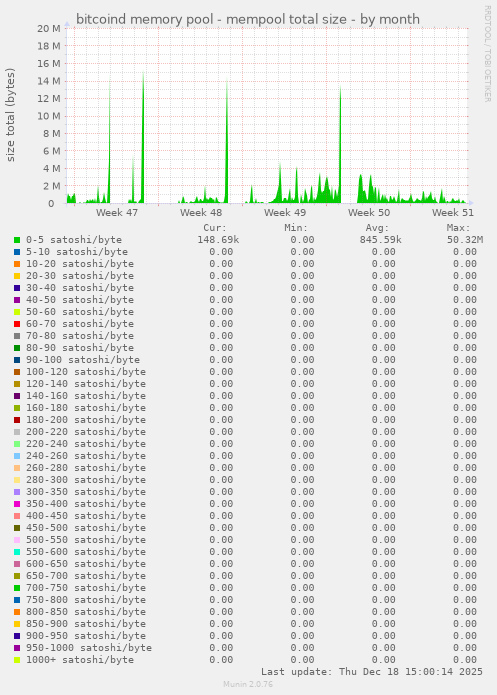Select the '120-140 satoshi/byte' legend label
Screen dimensions: 497x695
click(x=86, y=384)
